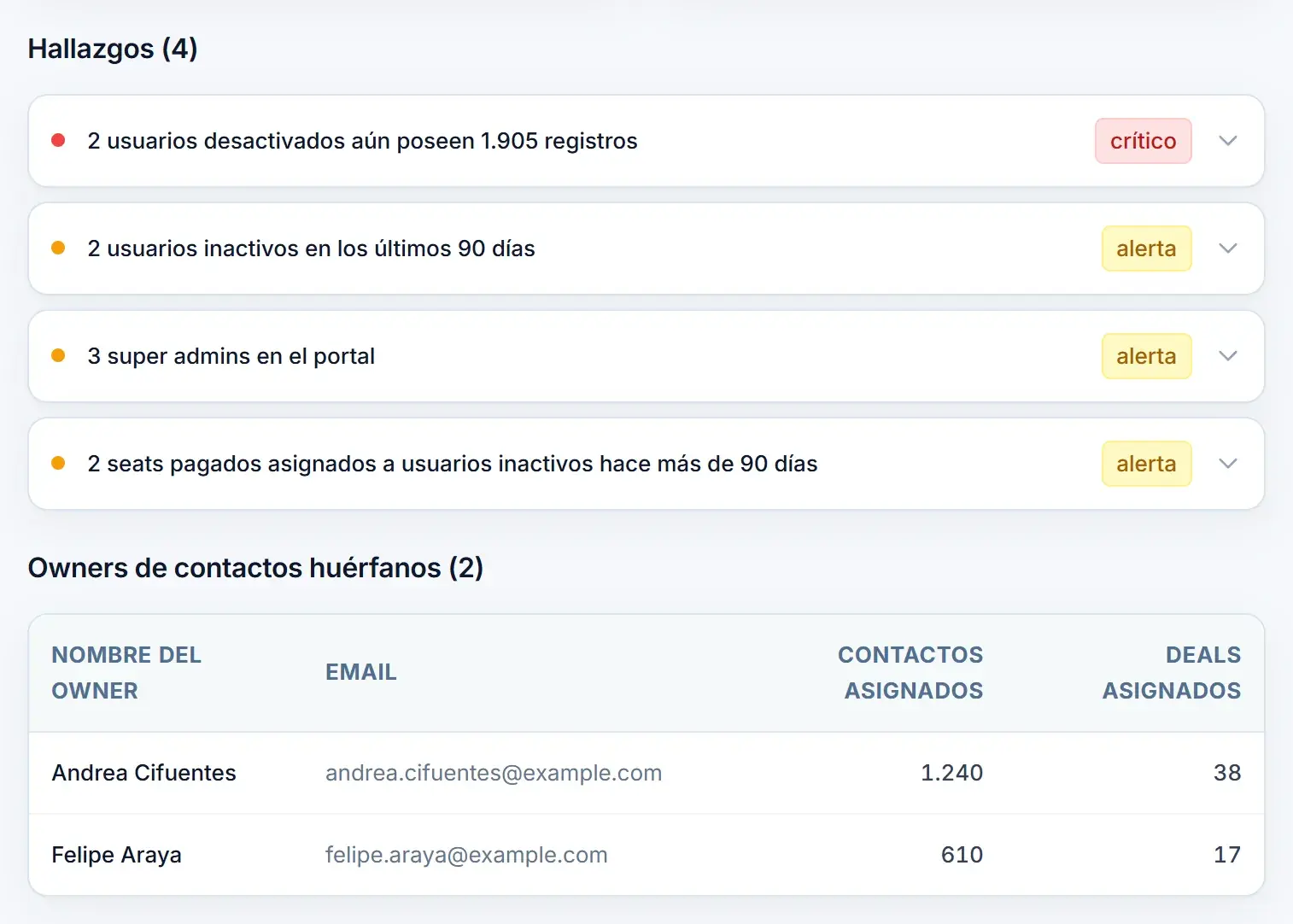Click the 'NOMBRE DEL OWNER' column header
This screenshot has width=1293, height=924.
(126, 673)
